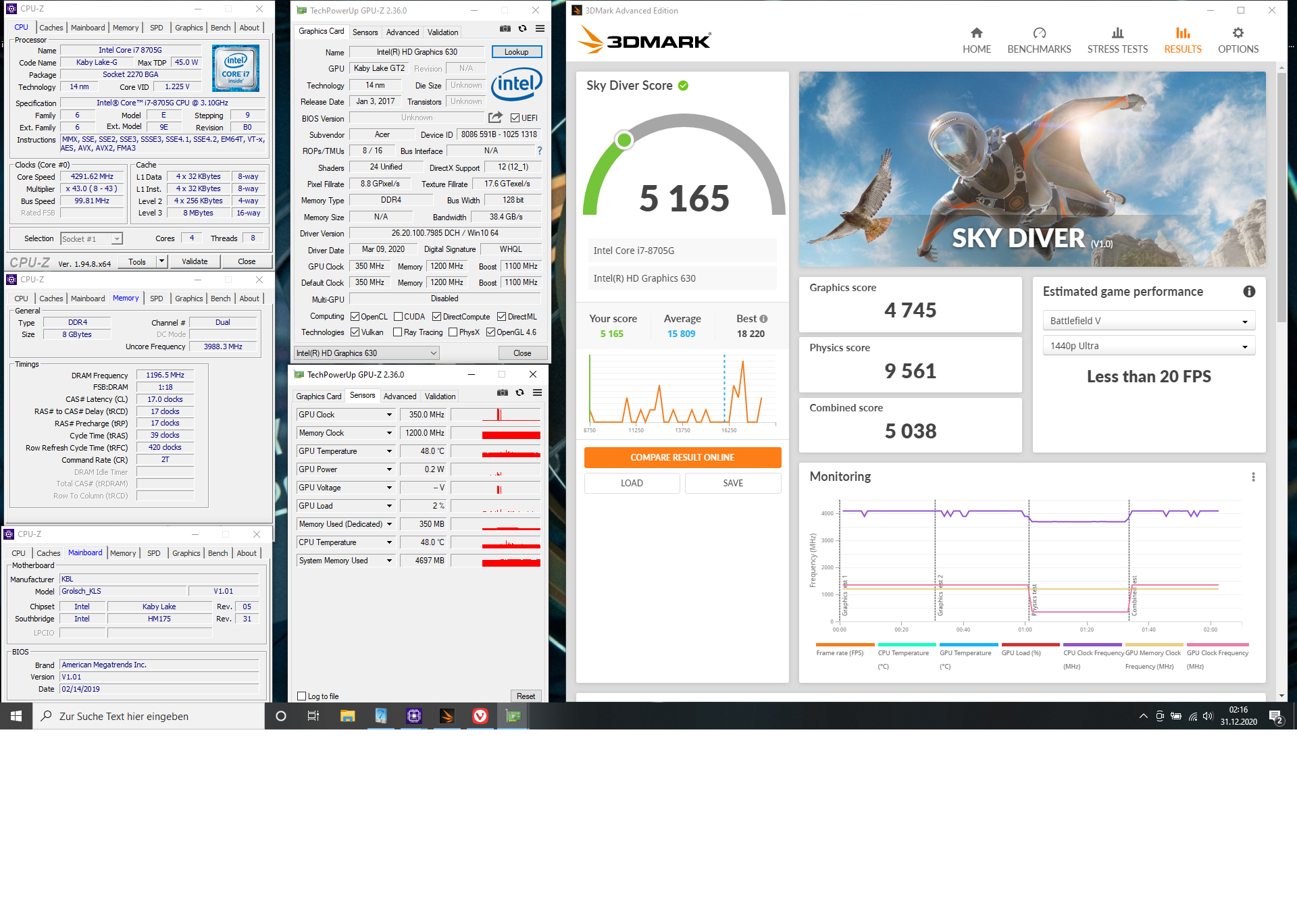This screenshot has width=1297, height=924.
Task: Click COMPARE RESULT ONLINE button
Action: [682, 457]
